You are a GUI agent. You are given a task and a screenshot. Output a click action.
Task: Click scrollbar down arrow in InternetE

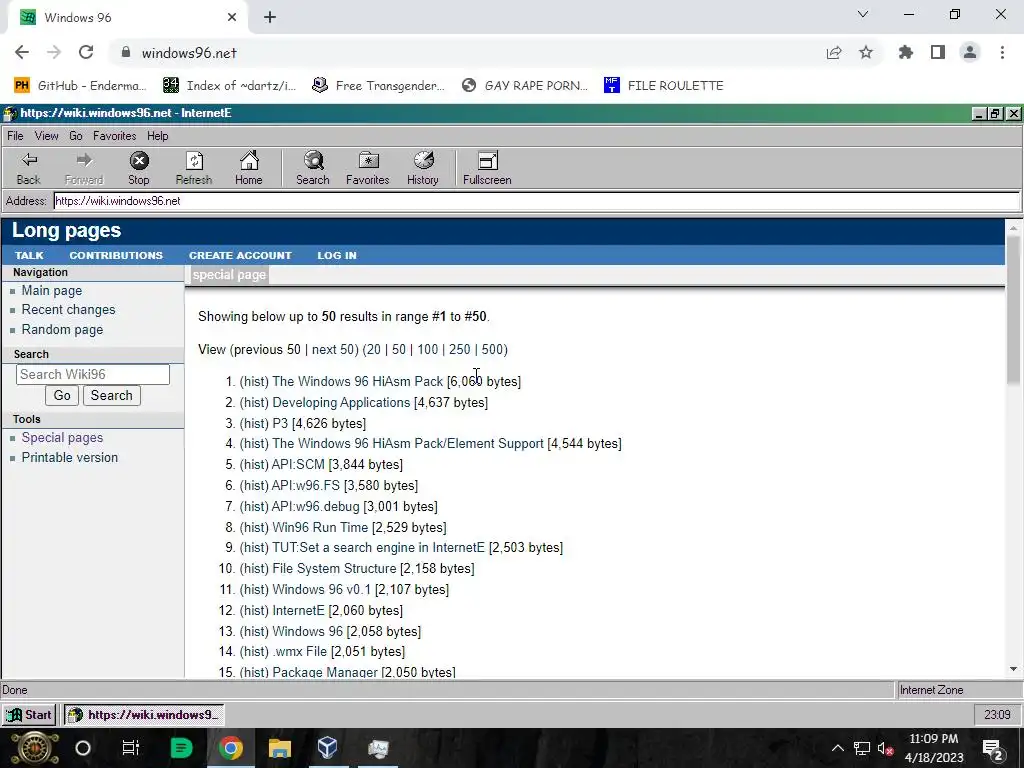tap(1014, 669)
